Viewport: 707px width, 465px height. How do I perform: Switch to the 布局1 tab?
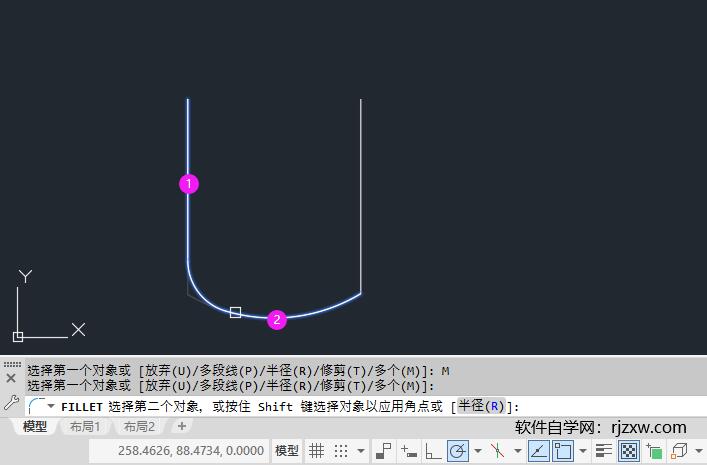click(85, 426)
